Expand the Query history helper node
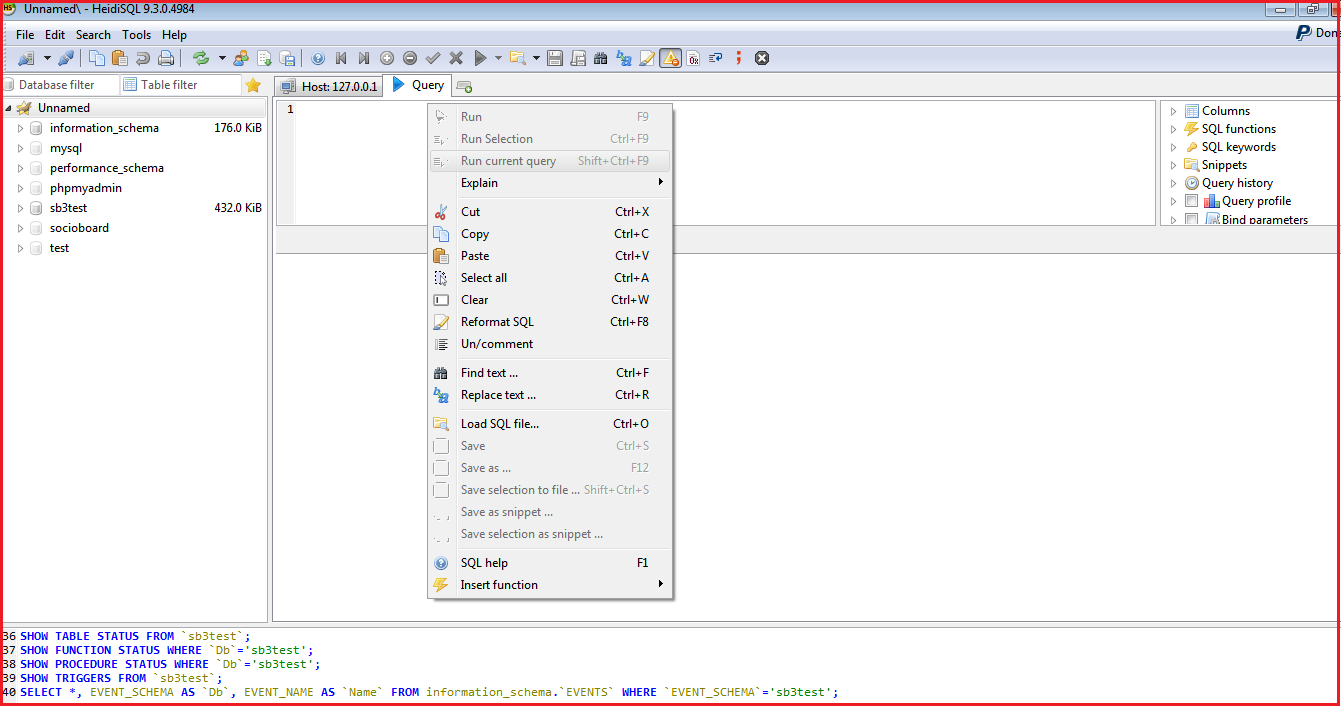The width and height of the screenshot is (1341, 706). (1174, 183)
